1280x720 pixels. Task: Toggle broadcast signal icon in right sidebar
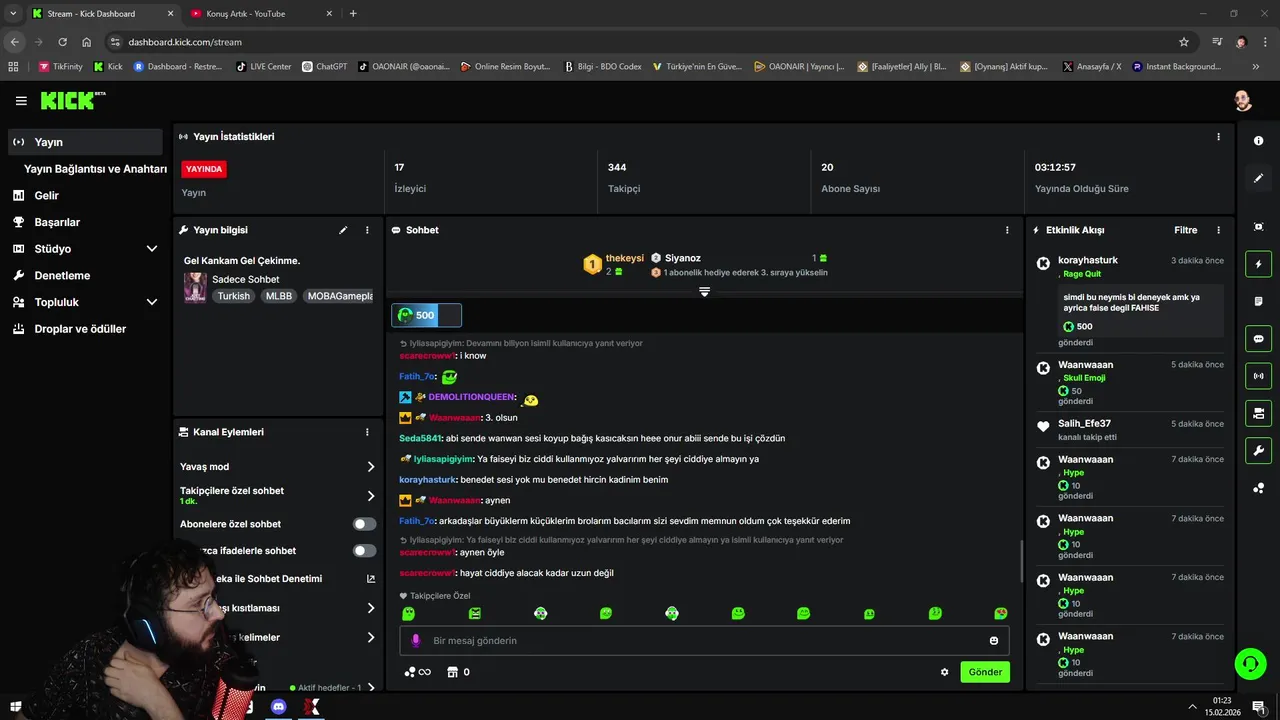point(1258,376)
